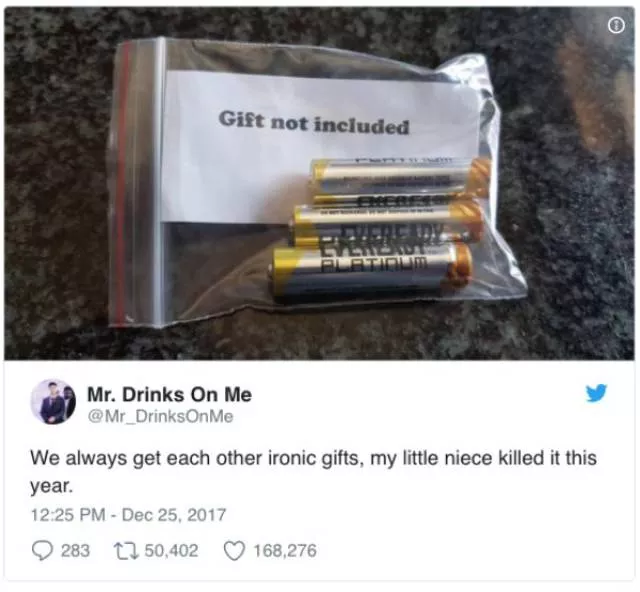The width and height of the screenshot is (640, 592).
Task: Open the 12:25 PM - Dec 25, 2017 timestamp
Action: coord(128,514)
